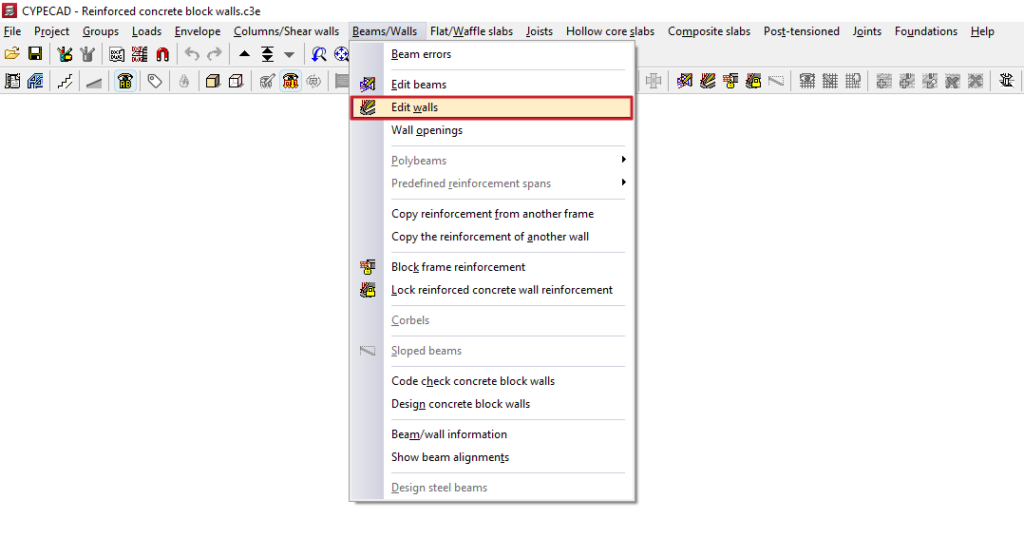Click the DXF/DWG template icon
This screenshot has width=1024, height=538.
point(116,54)
